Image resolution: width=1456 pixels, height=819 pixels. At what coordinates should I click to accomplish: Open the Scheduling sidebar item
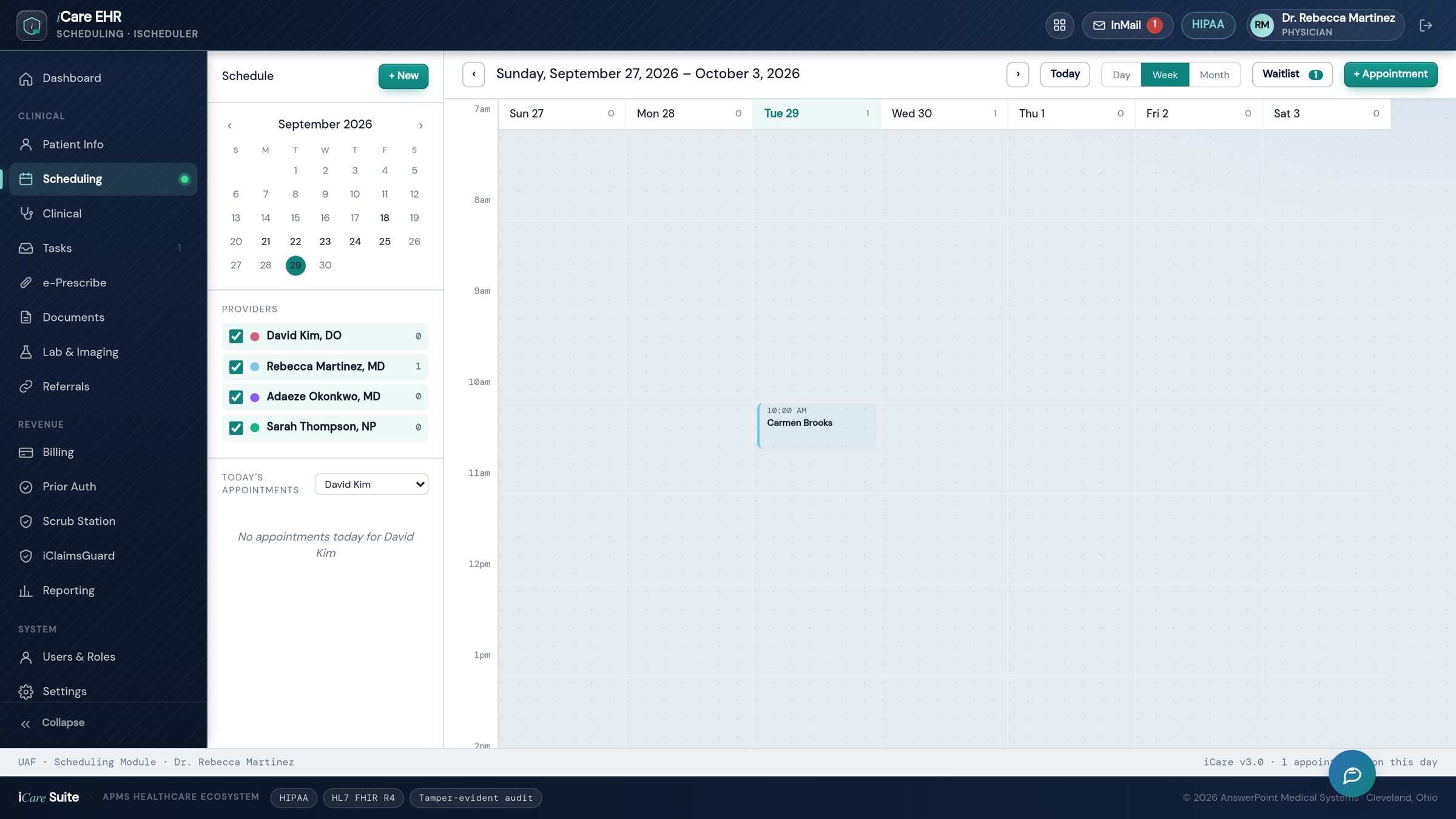pyautogui.click(x=103, y=179)
